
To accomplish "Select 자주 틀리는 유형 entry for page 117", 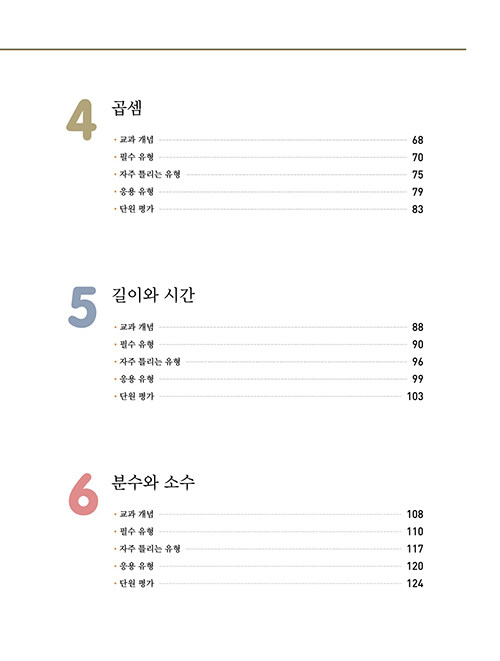I will [x=150, y=548].
